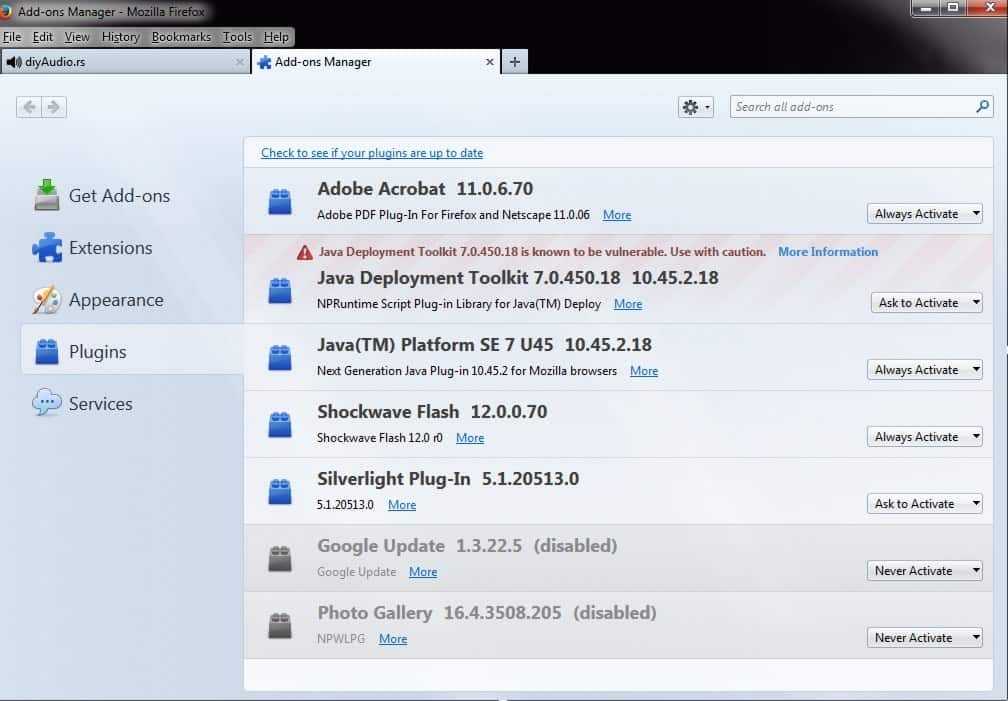
Task: Open the Edit menu
Action: click(x=43, y=37)
